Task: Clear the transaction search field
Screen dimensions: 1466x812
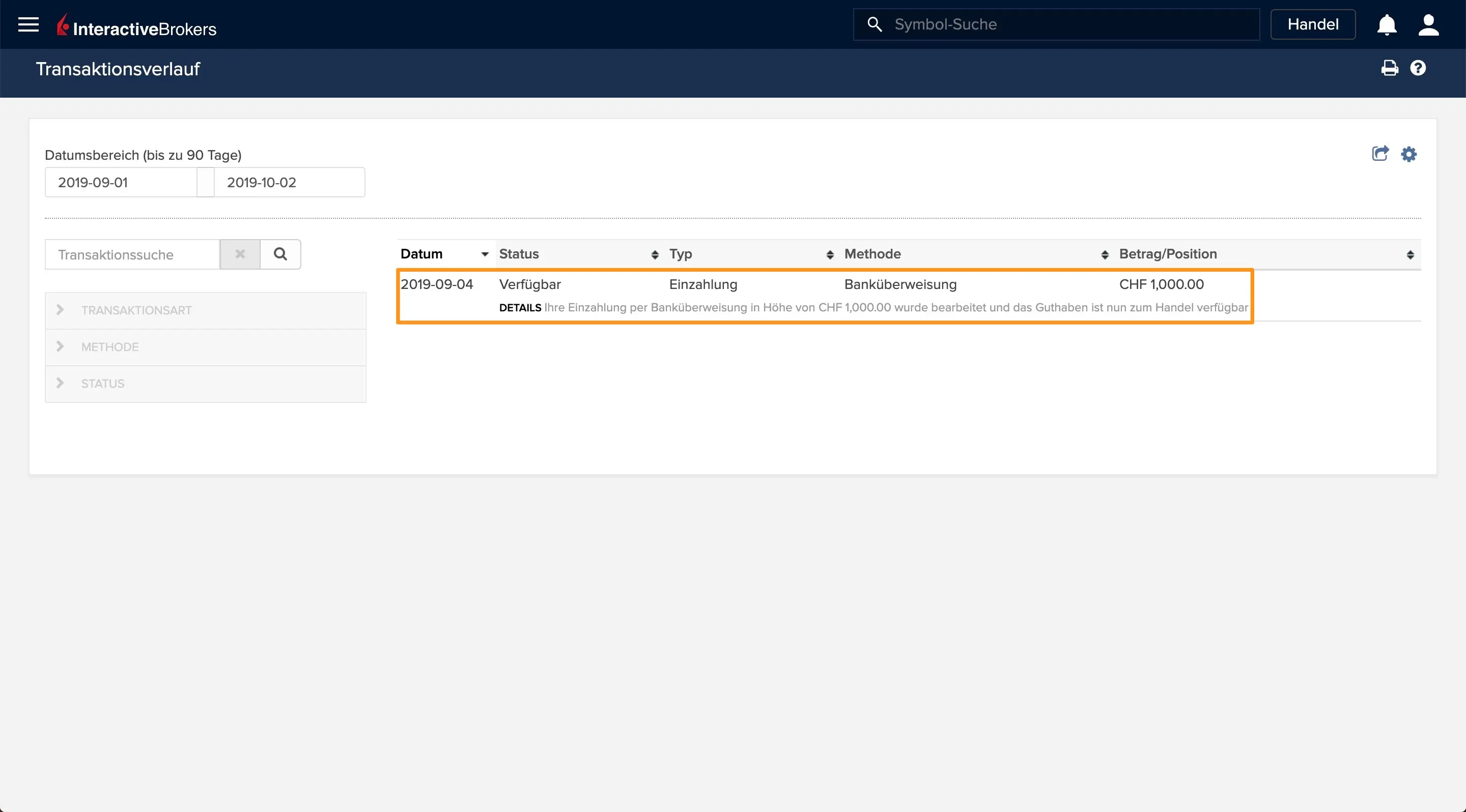Action: point(240,254)
